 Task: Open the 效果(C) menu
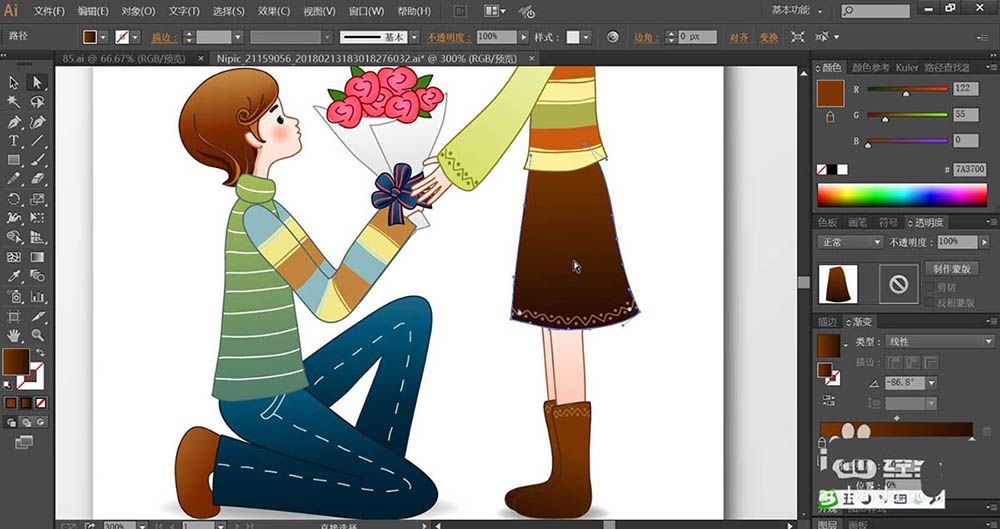(274, 11)
